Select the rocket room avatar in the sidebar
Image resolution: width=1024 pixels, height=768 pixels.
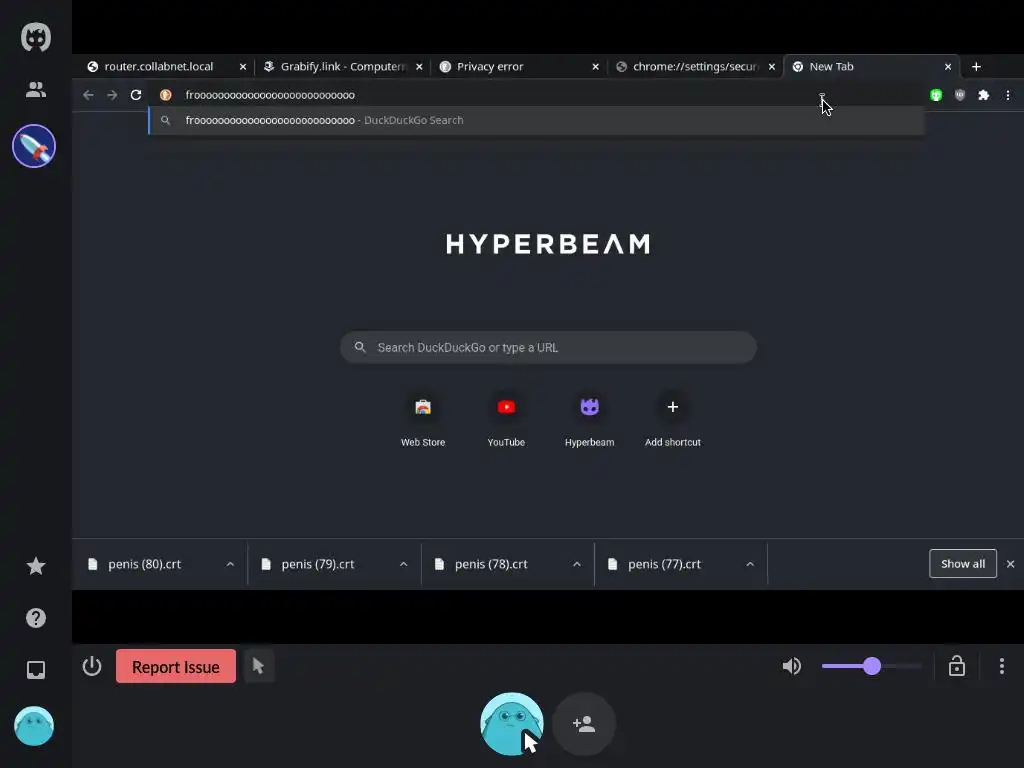34,146
